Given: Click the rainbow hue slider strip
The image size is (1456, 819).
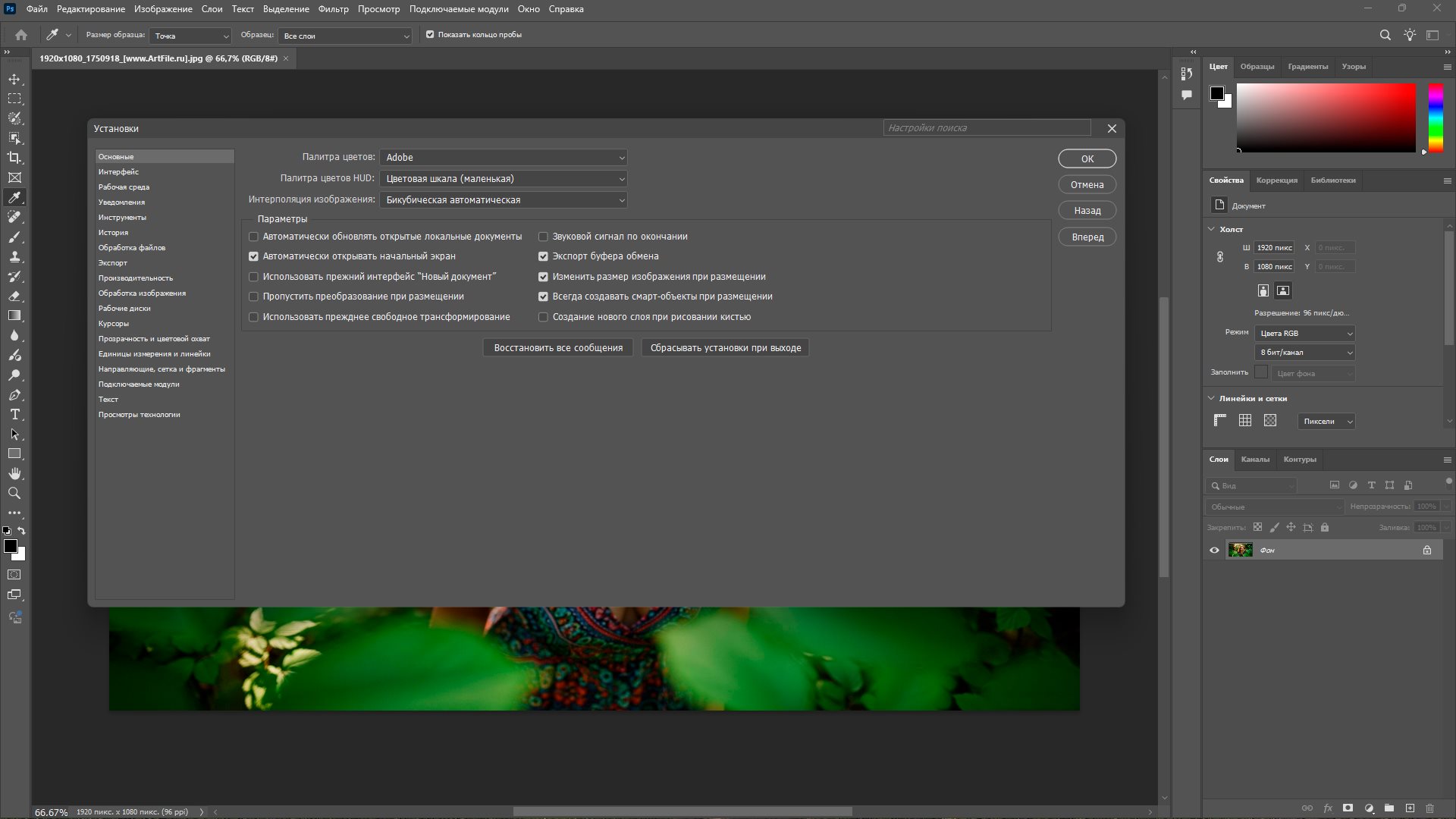Looking at the screenshot, I should coord(1436,118).
